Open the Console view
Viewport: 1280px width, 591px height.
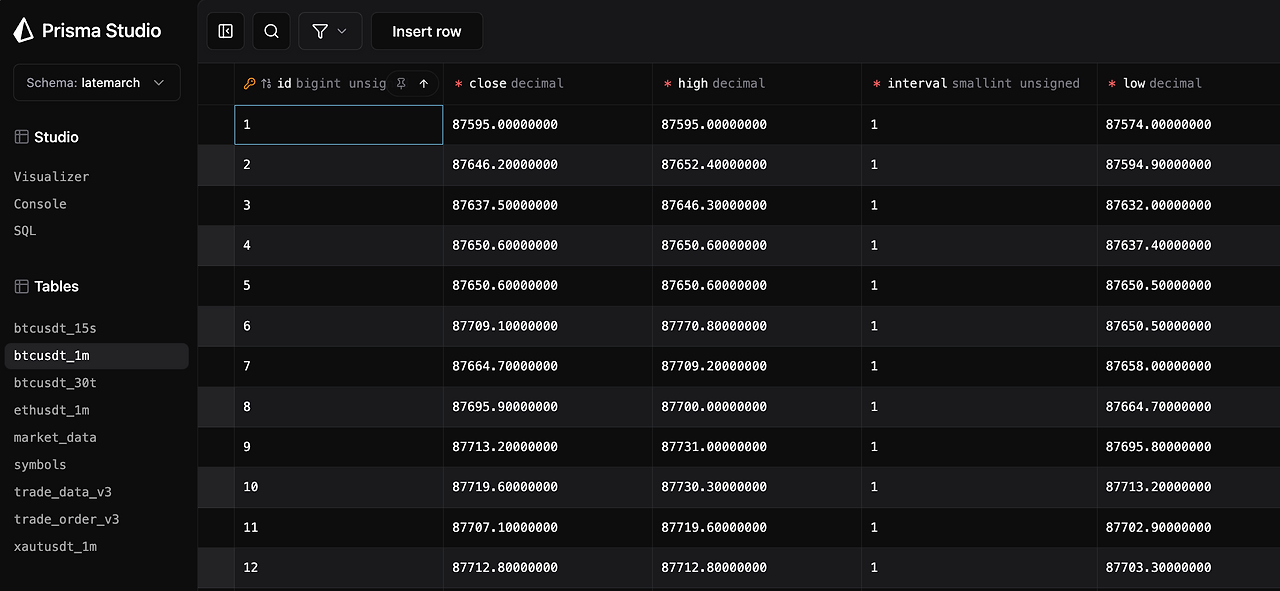pos(40,203)
